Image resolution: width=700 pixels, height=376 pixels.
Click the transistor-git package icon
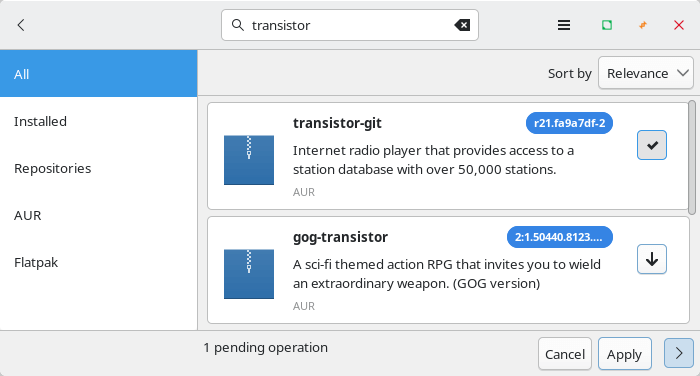(249, 160)
